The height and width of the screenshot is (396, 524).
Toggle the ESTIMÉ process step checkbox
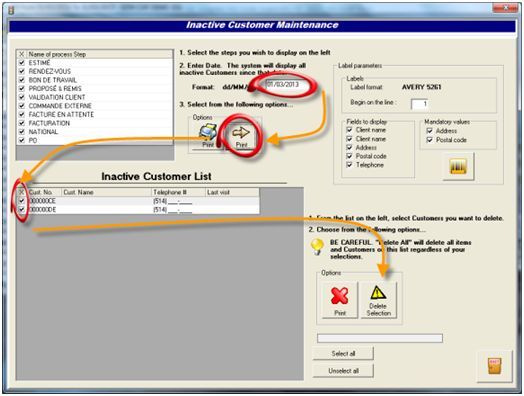[22, 63]
